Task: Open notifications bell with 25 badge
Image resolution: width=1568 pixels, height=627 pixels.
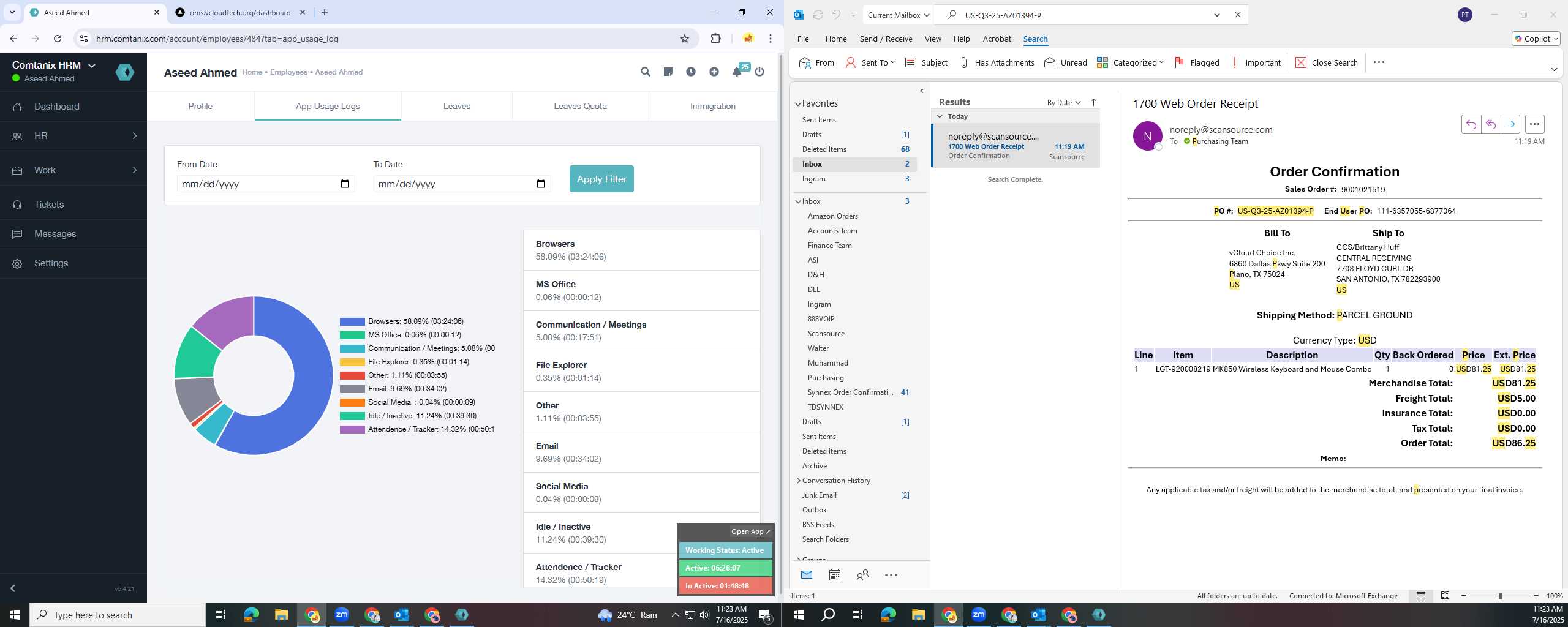Action: click(x=737, y=72)
